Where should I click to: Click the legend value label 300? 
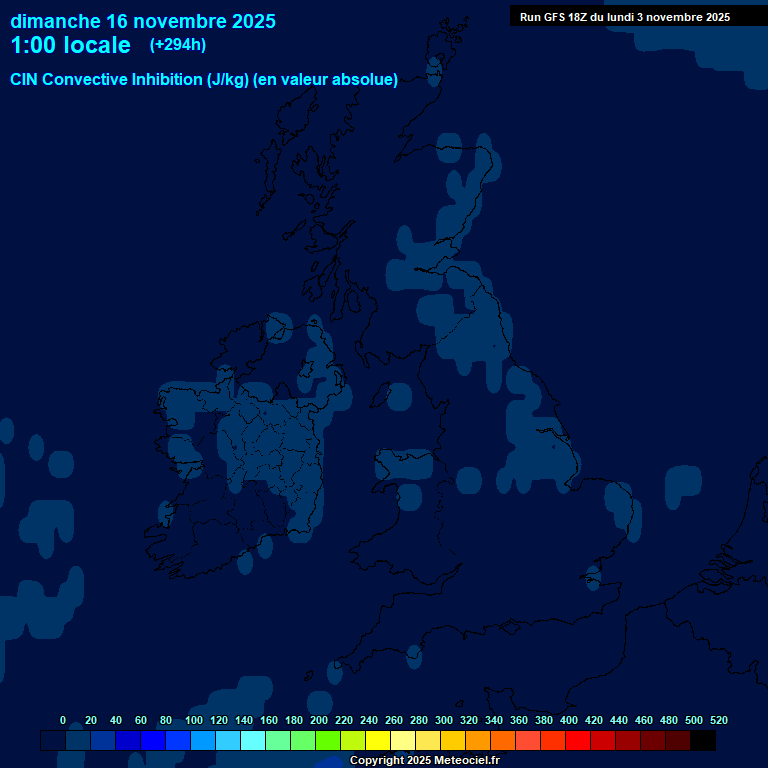pos(443,720)
